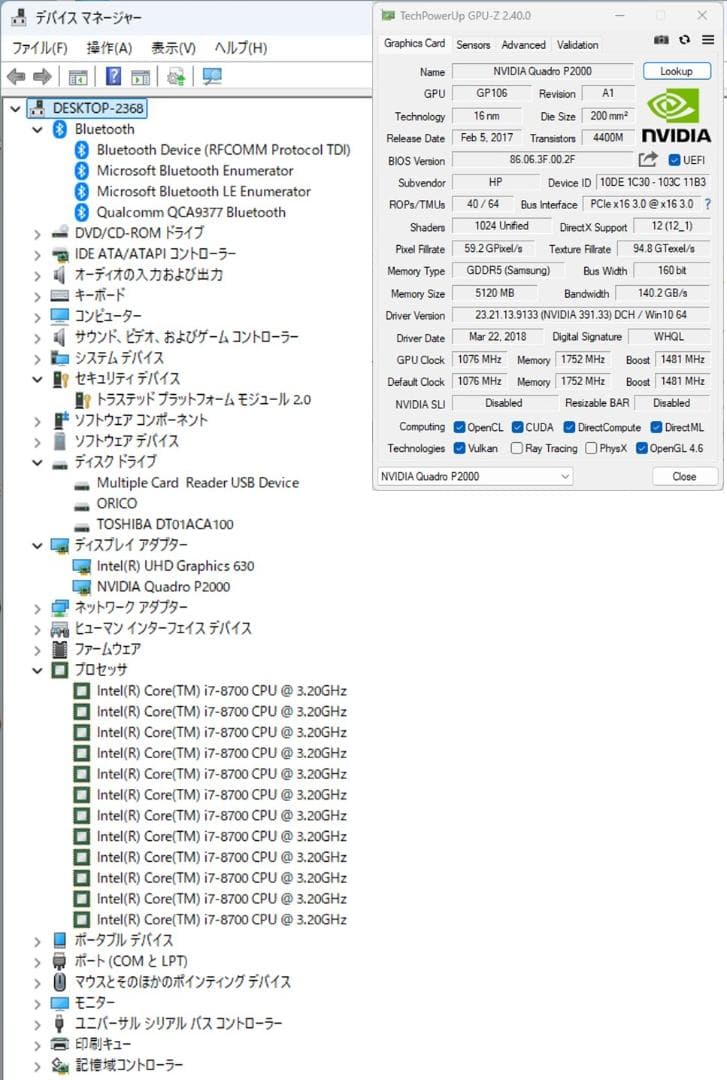
Task: Select Qualcomm QCA9377 Bluetooth device icon
Action: click(82, 212)
